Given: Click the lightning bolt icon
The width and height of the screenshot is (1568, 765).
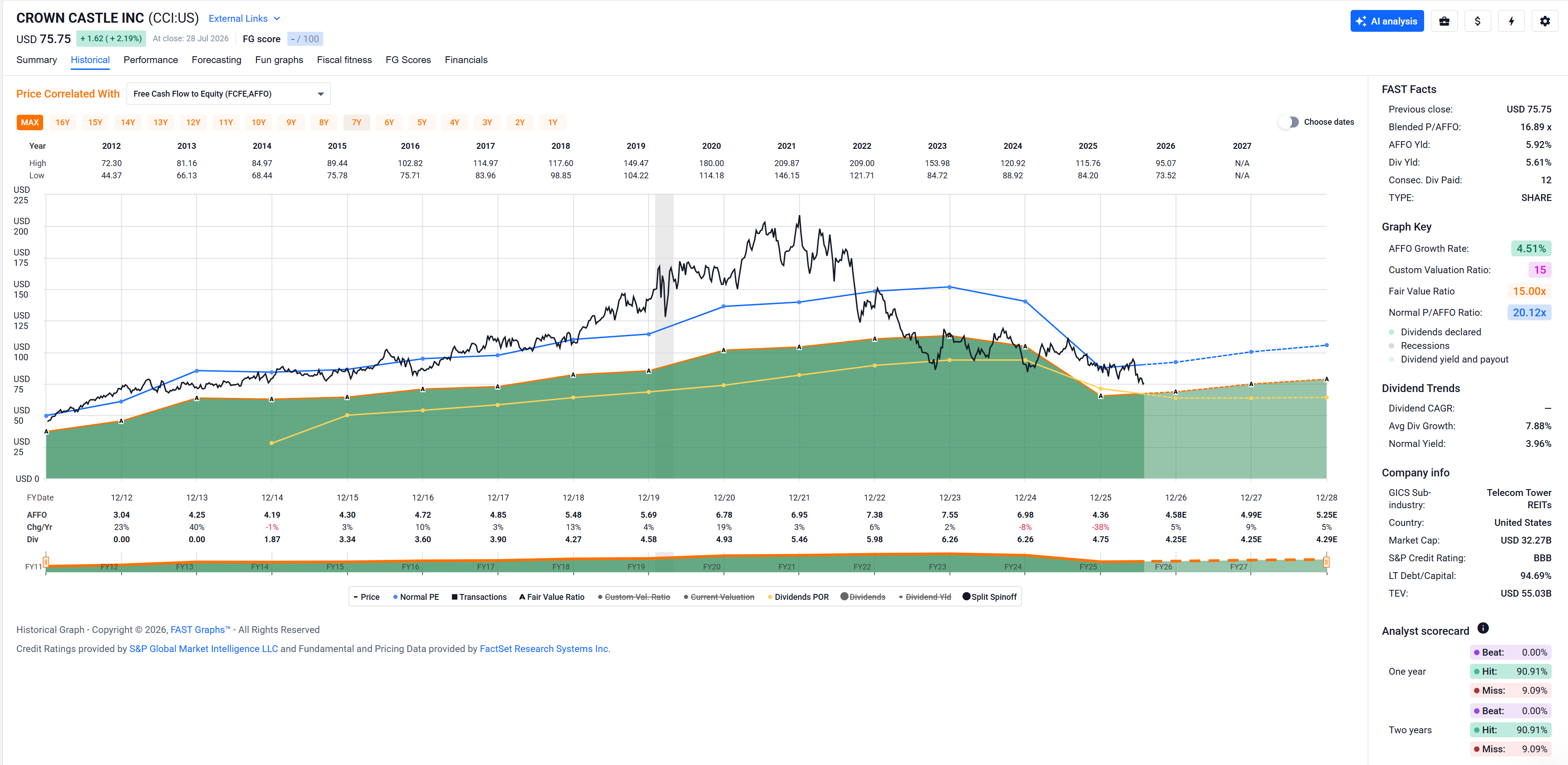Looking at the screenshot, I should 1511,21.
